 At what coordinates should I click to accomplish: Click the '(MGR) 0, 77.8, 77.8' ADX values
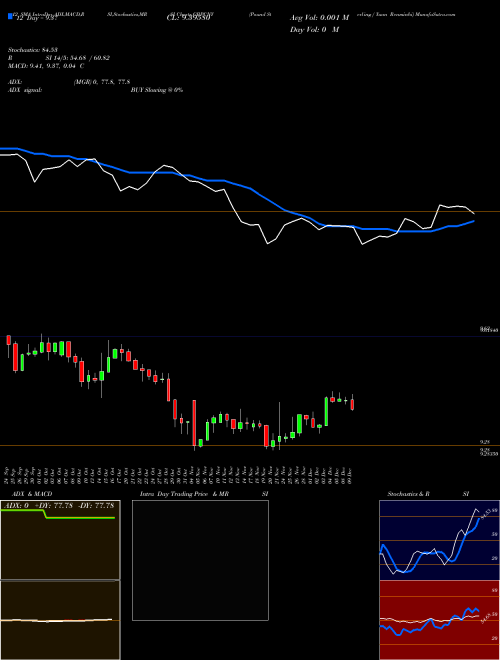[x=102, y=82]
